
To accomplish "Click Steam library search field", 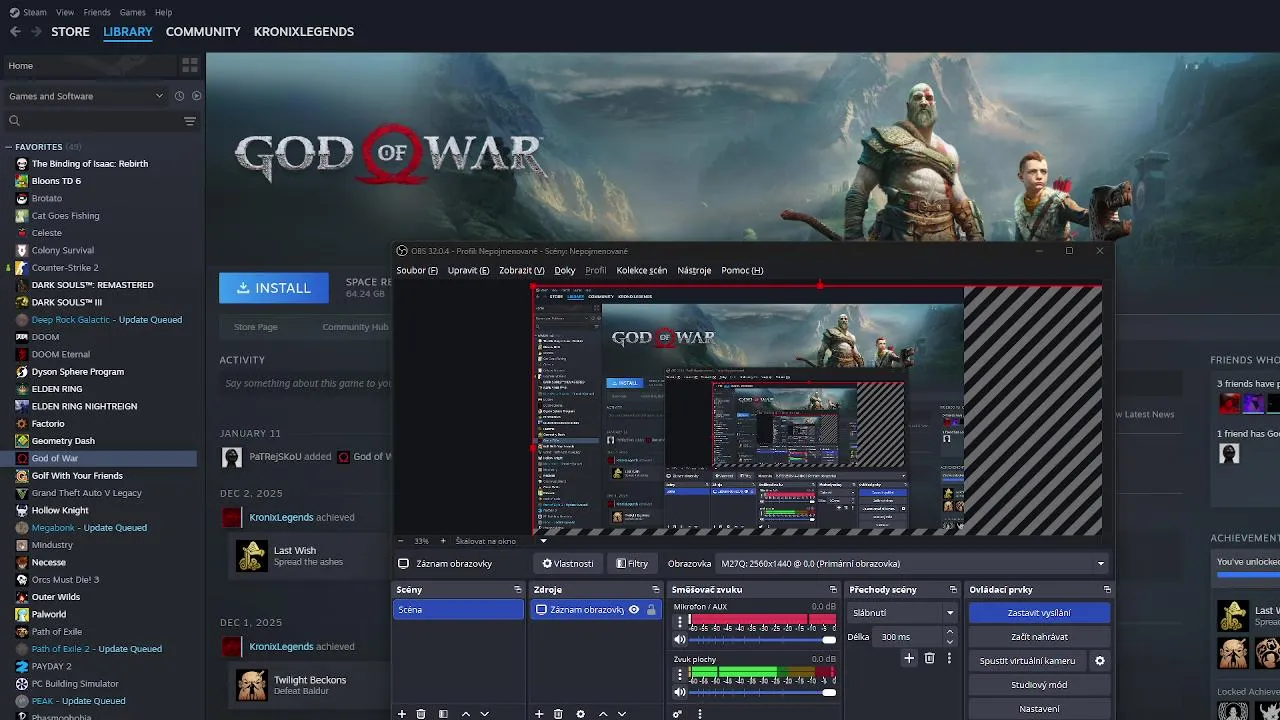I will [95, 121].
